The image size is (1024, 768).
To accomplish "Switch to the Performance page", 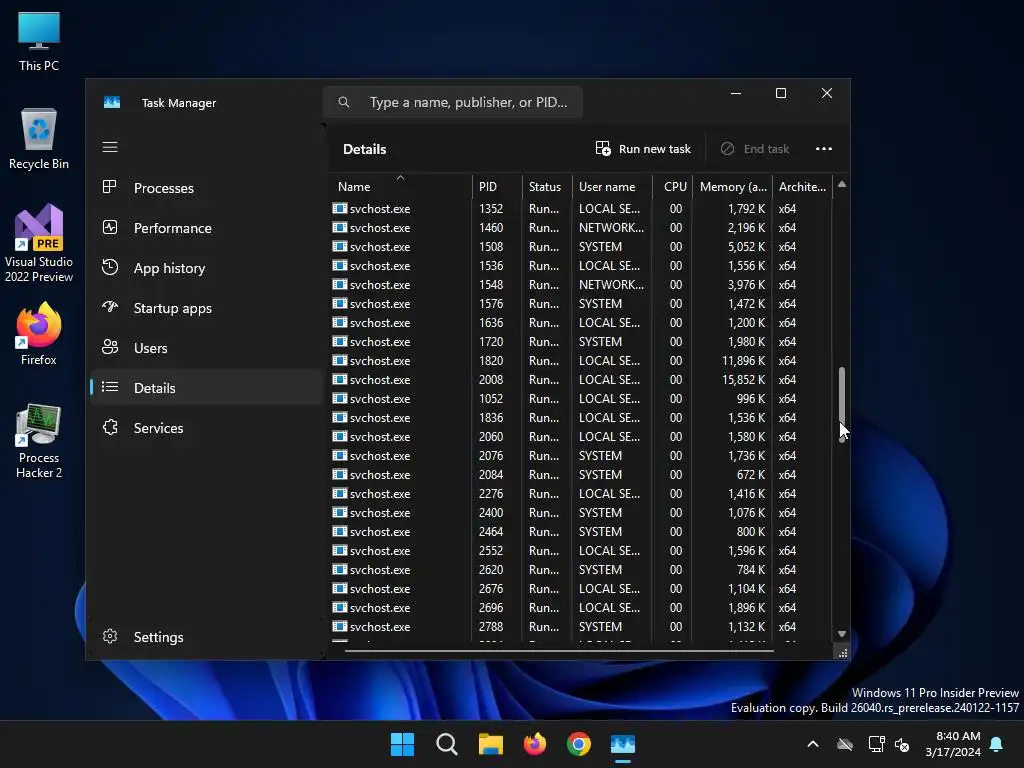I will [206, 228].
